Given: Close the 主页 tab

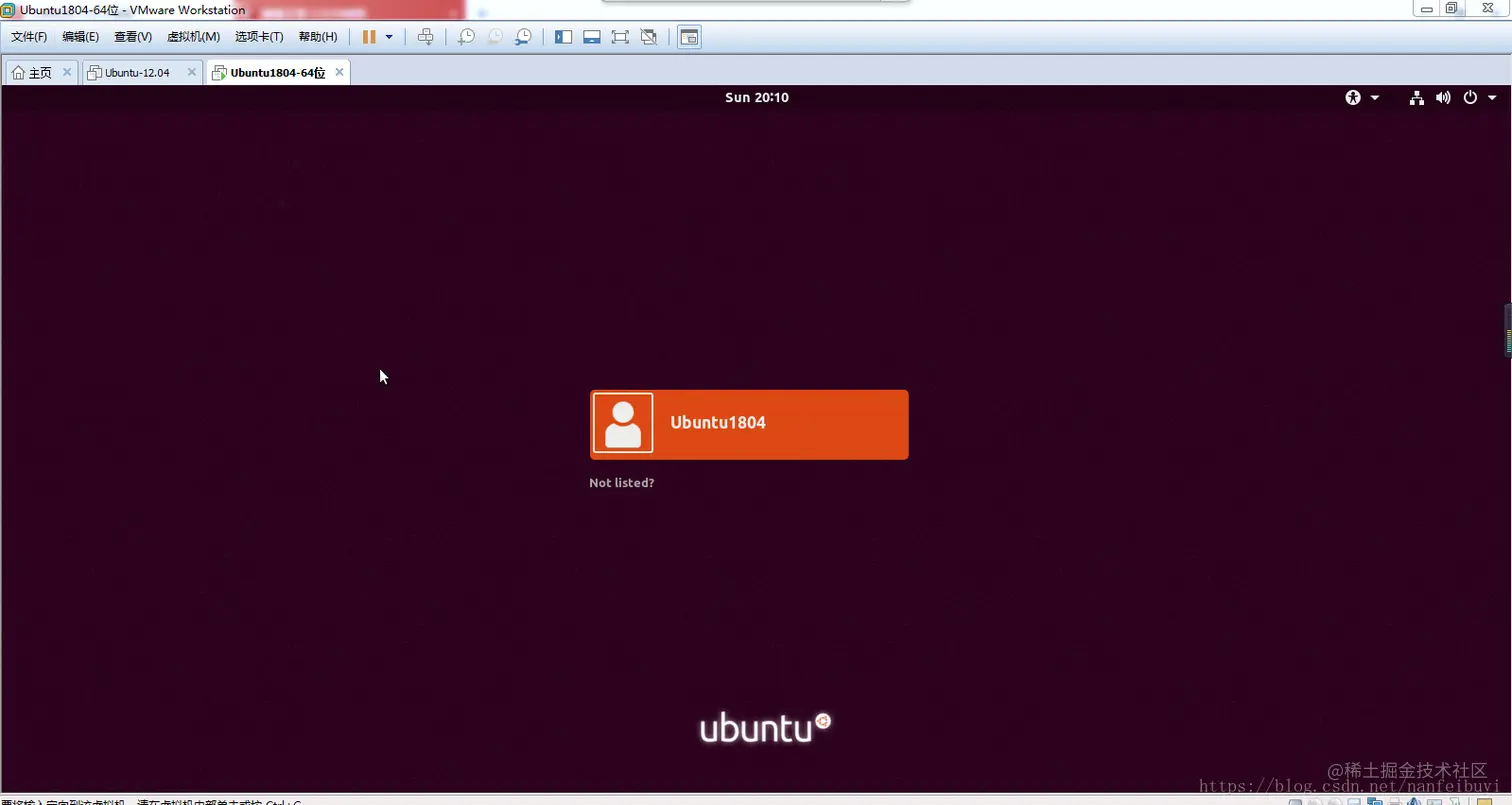Looking at the screenshot, I should [67, 72].
